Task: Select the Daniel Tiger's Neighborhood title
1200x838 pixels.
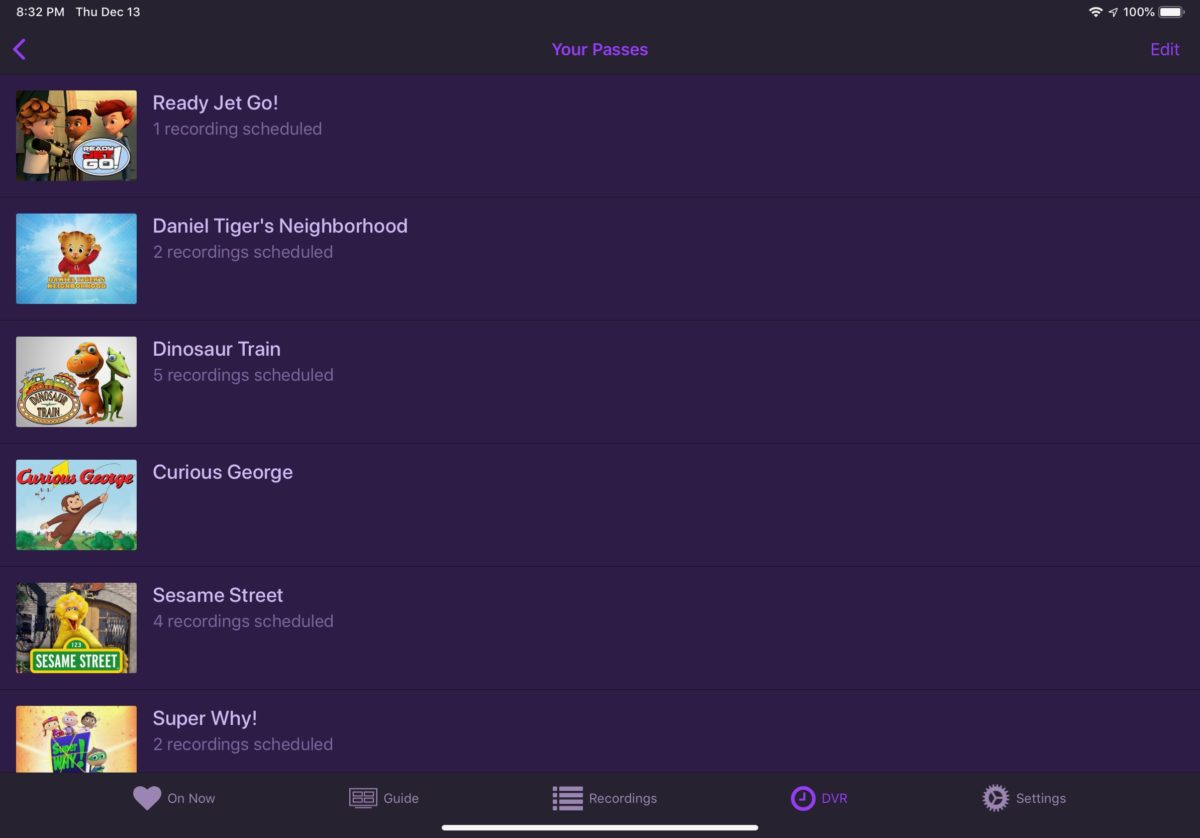Action: click(x=280, y=226)
